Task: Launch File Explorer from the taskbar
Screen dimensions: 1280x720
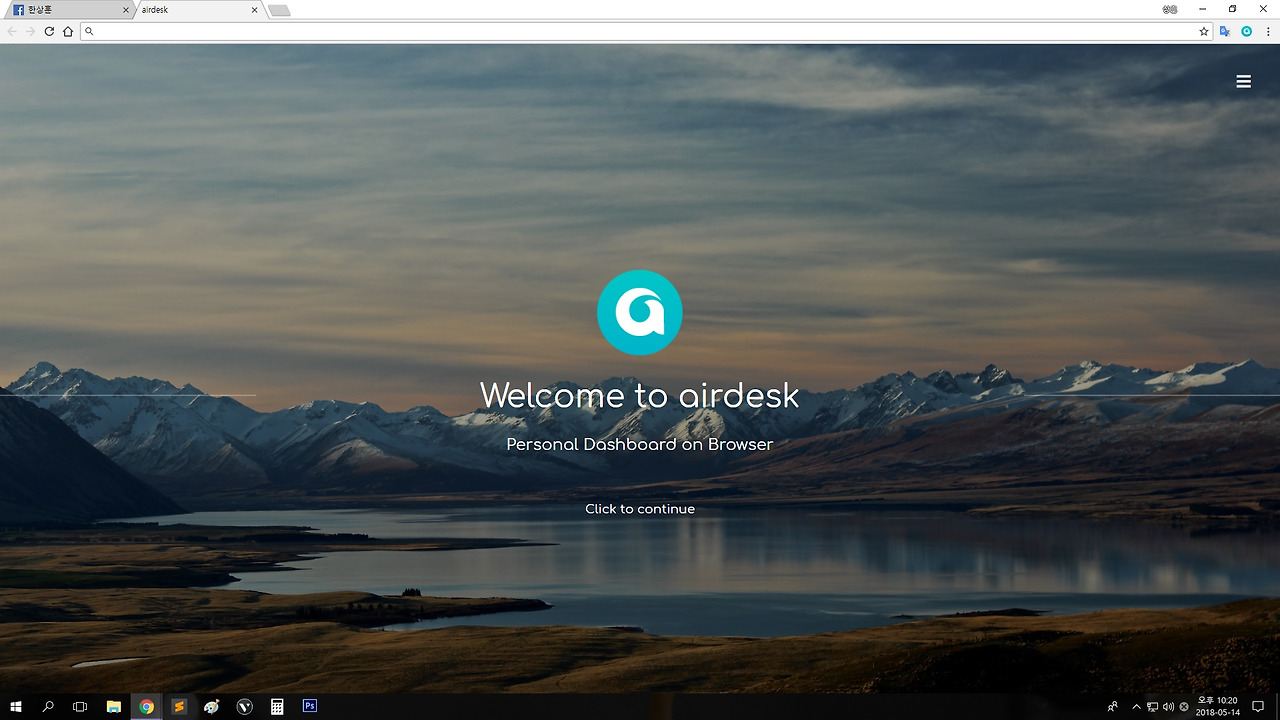Action: click(114, 706)
